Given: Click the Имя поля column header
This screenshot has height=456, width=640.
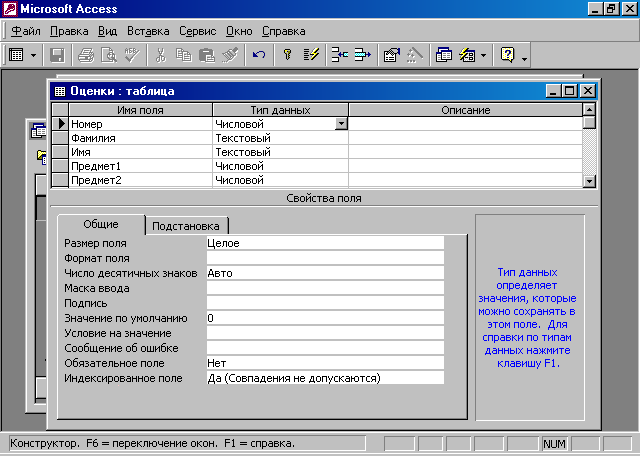Looking at the screenshot, I should (140, 110).
